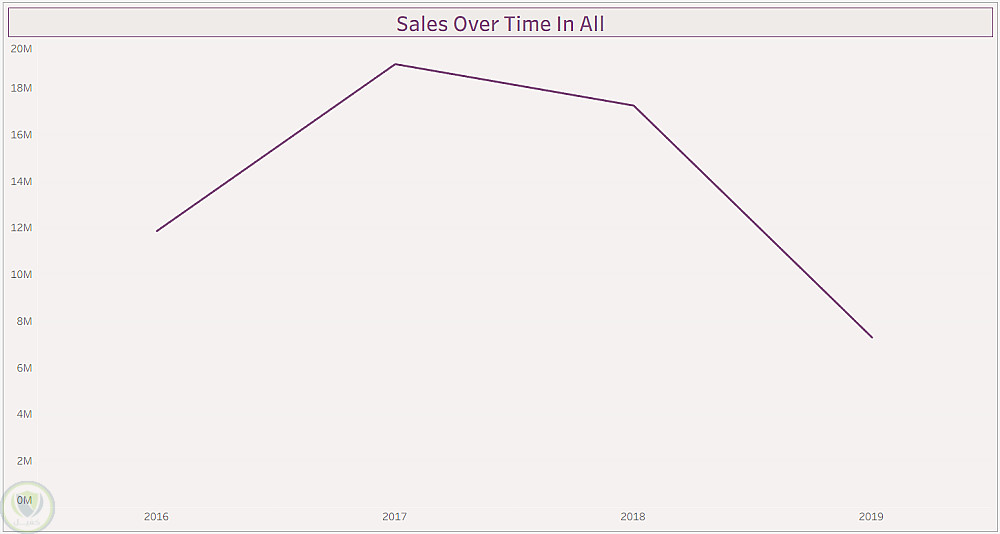Select the 2019 end point of the line

coord(872,337)
